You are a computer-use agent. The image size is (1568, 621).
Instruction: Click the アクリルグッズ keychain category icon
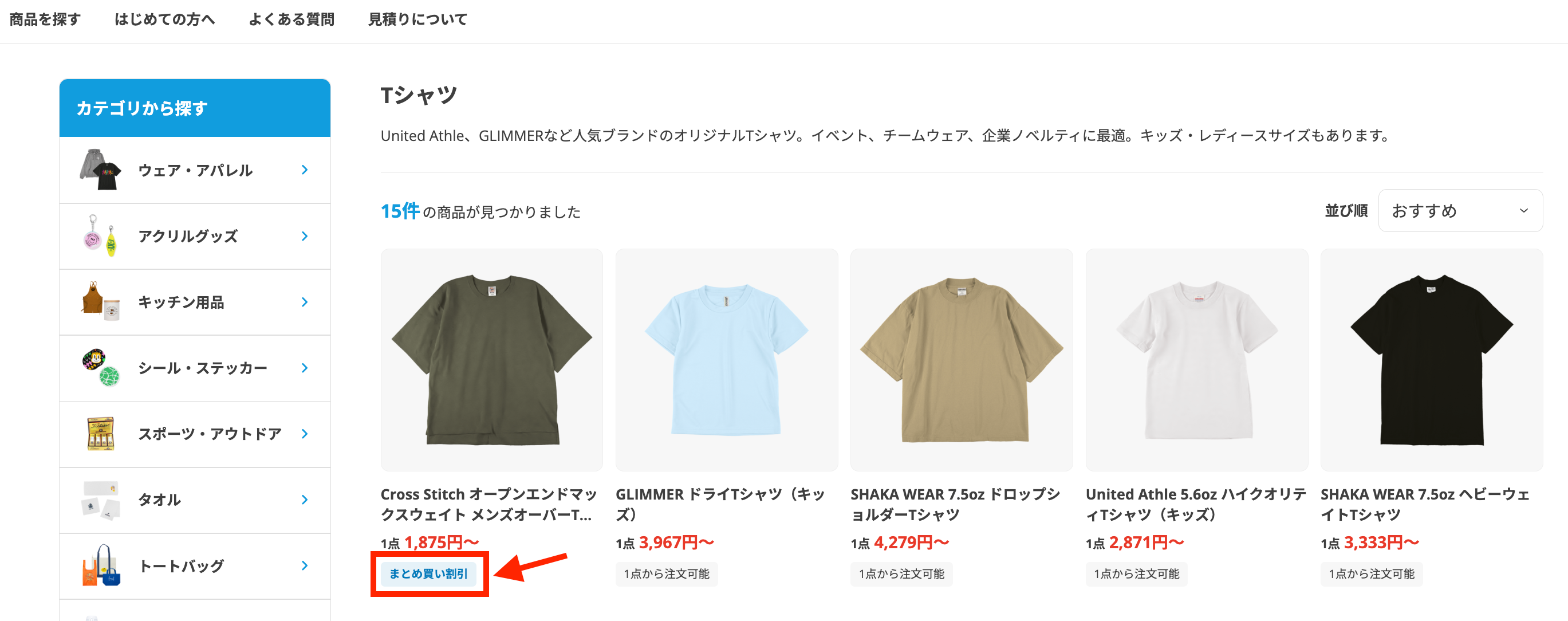click(100, 235)
